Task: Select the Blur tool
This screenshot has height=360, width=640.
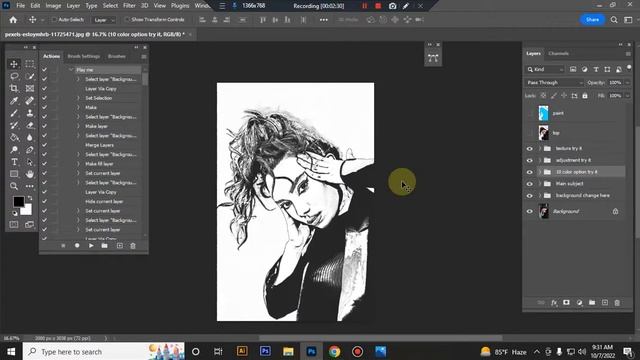Action: pos(30,138)
